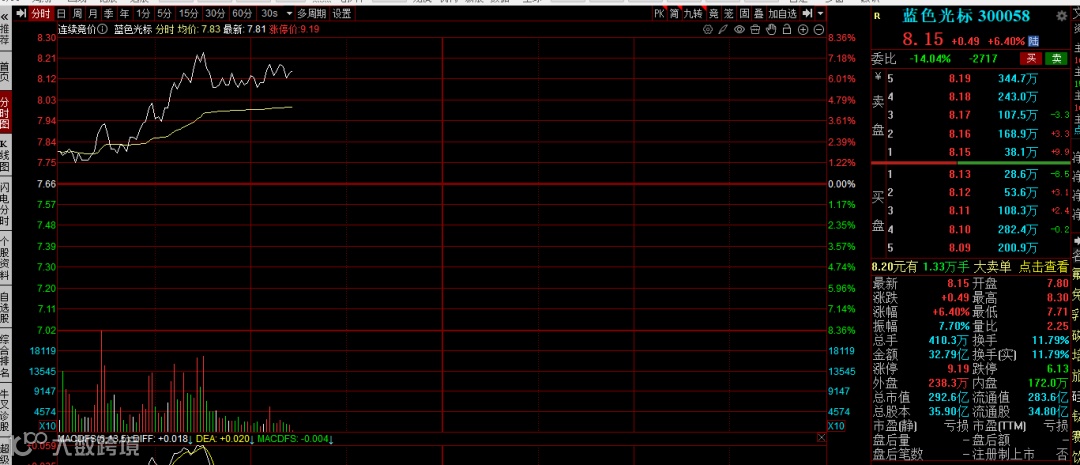Open 自选股 in the left sidebar
The height and width of the screenshot is (465, 1080).
click(x=5, y=307)
